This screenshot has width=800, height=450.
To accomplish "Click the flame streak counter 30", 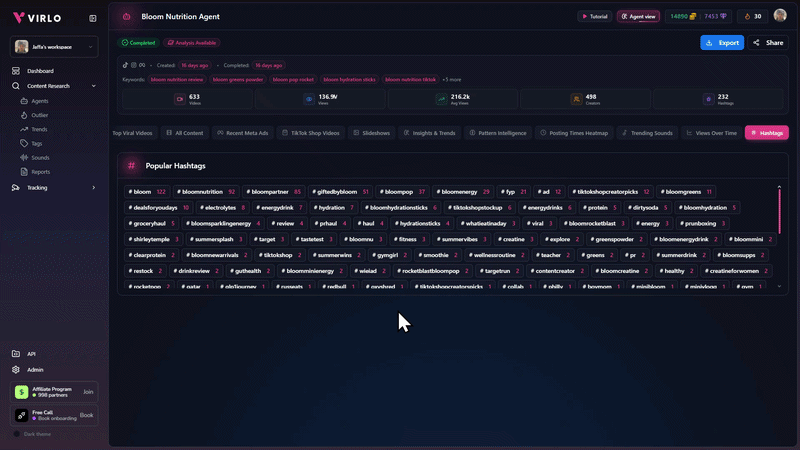I will point(753,16).
